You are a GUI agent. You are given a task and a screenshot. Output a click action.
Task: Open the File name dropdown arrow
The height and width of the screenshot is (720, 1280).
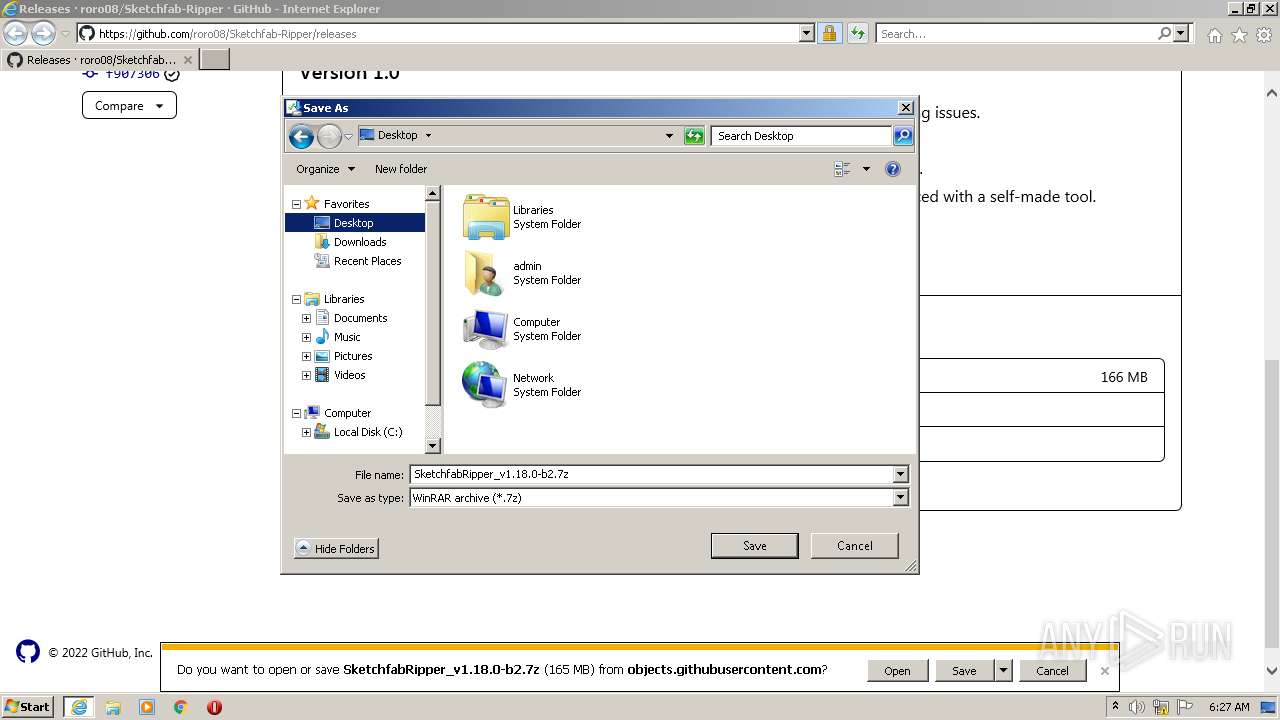[x=900, y=474]
